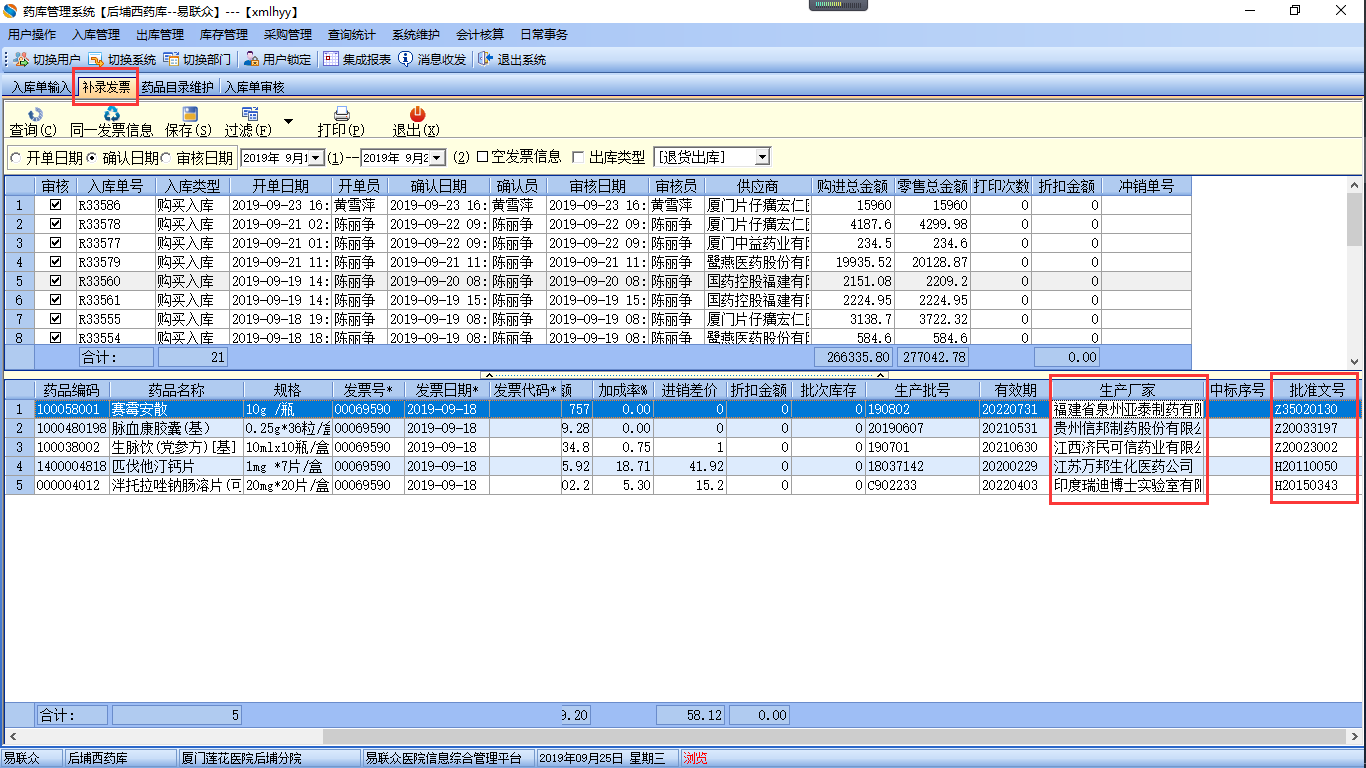Viewport: 1366px width, 768px height.
Task: Open the 用户操作 menu
Action: tap(32, 35)
